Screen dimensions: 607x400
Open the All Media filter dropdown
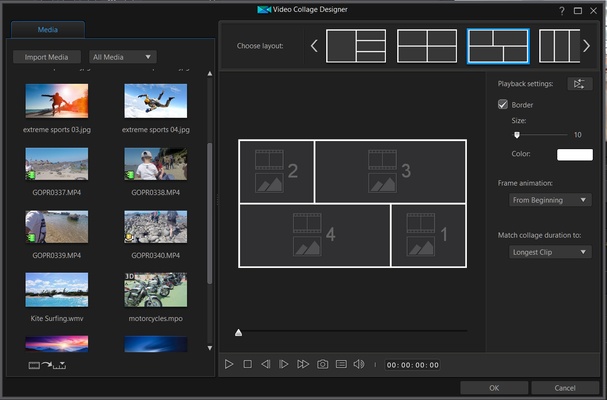(123, 57)
